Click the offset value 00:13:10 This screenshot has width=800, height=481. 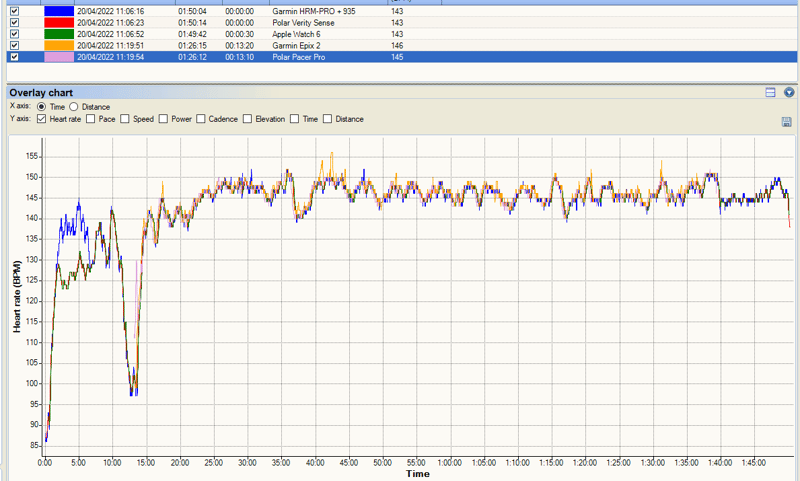[239, 57]
